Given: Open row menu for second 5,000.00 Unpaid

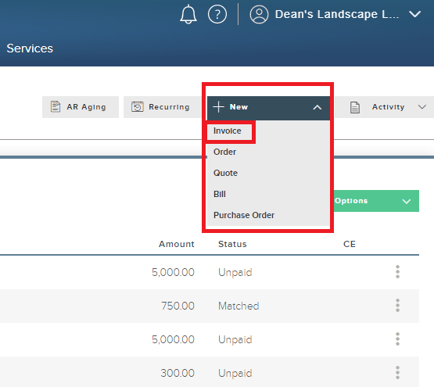Looking at the screenshot, I should pyautogui.click(x=397, y=339).
